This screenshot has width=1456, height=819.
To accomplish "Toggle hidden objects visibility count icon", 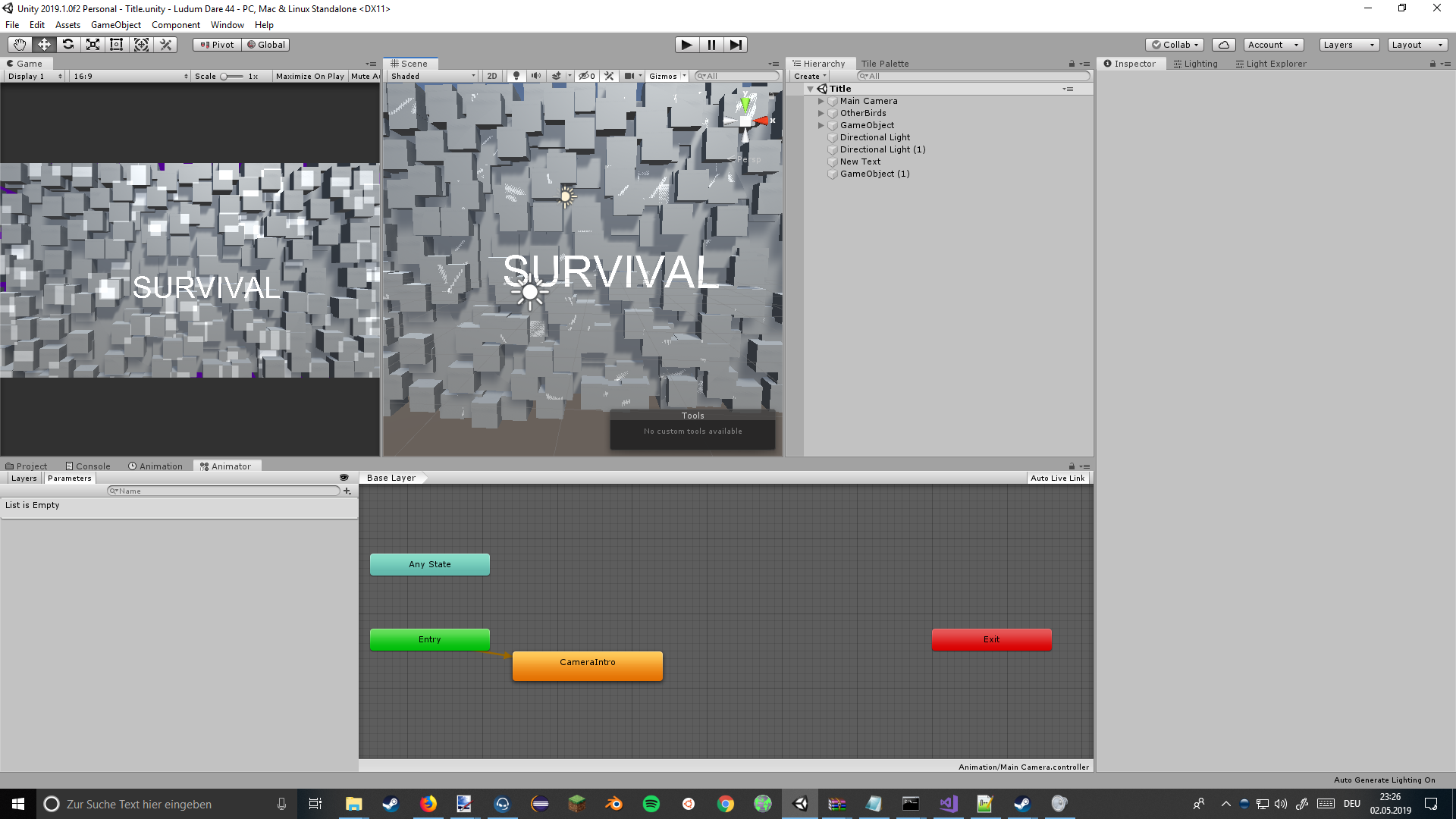I will (586, 76).
